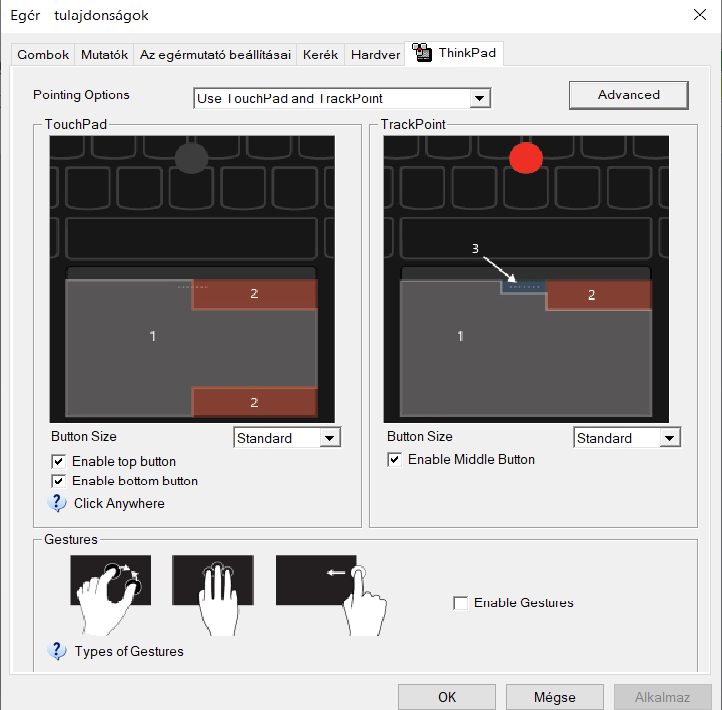Cancel with the Mégse button
Viewport: 722px width, 710px height.
click(x=555, y=697)
